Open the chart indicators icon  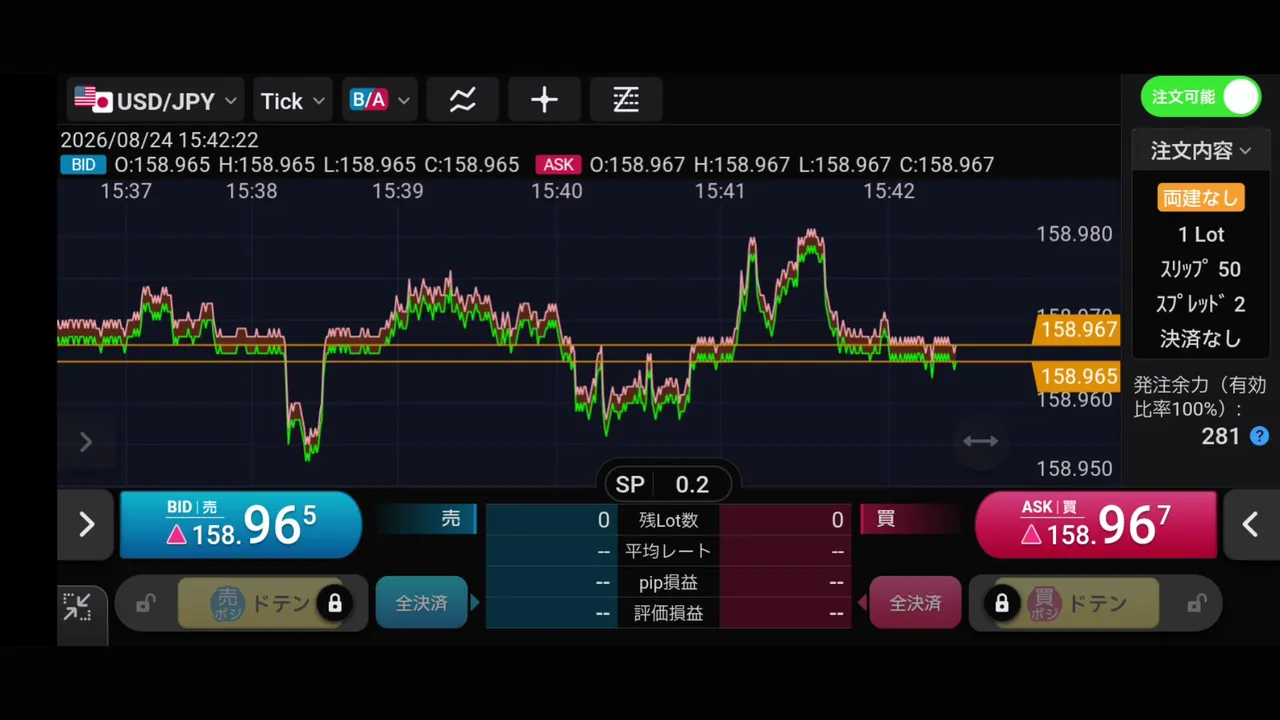[x=462, y=100]
